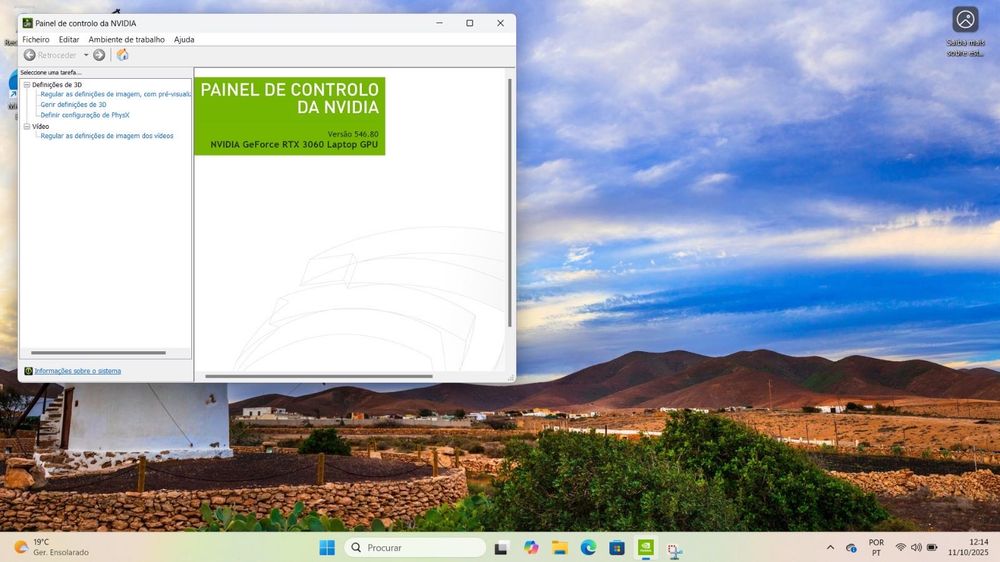Open Regular as definições de imagem dos vídeos
Image resolution: width=1000 pixels, height=562 pixels.
[x=107, y=136]
